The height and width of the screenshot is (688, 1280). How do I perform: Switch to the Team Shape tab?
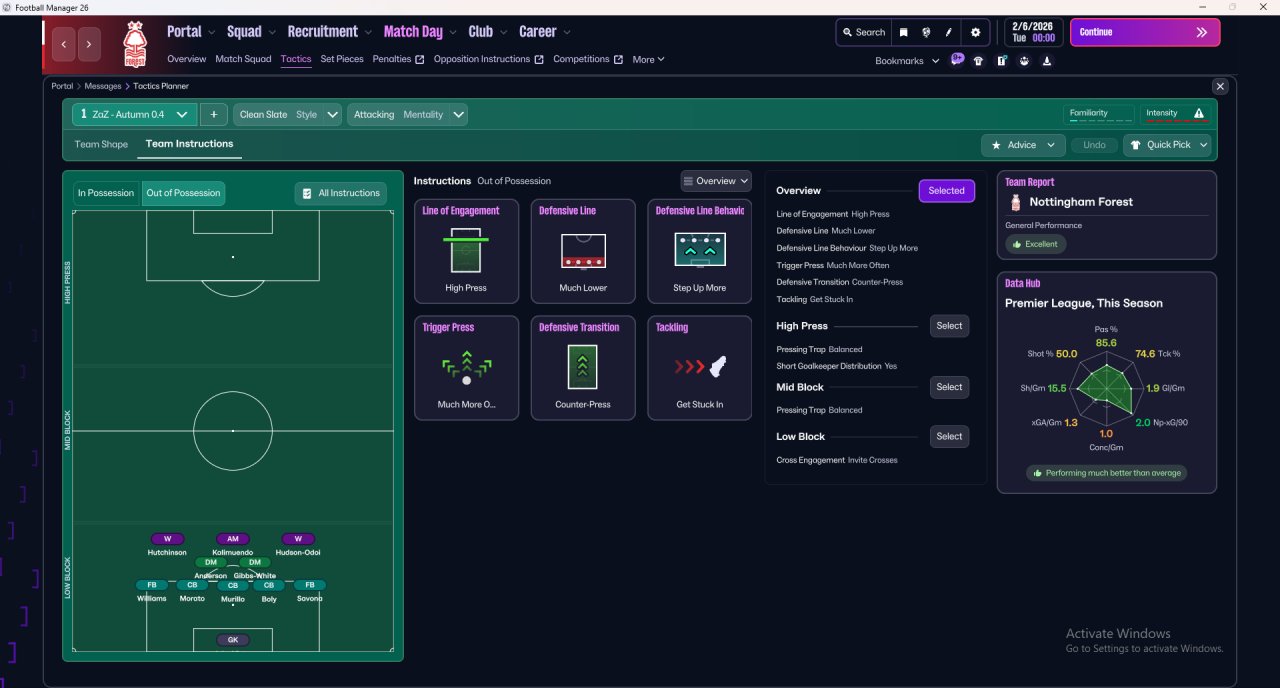101,144
